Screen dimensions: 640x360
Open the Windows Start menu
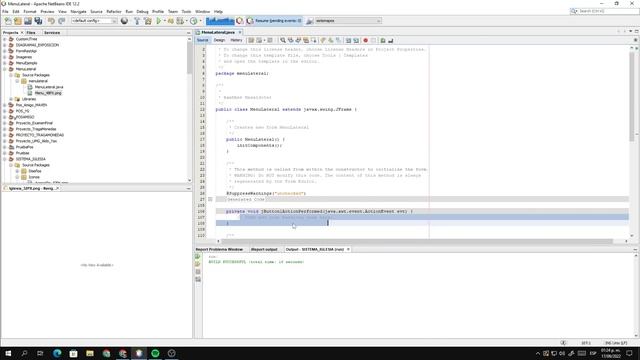coord(8,353)
